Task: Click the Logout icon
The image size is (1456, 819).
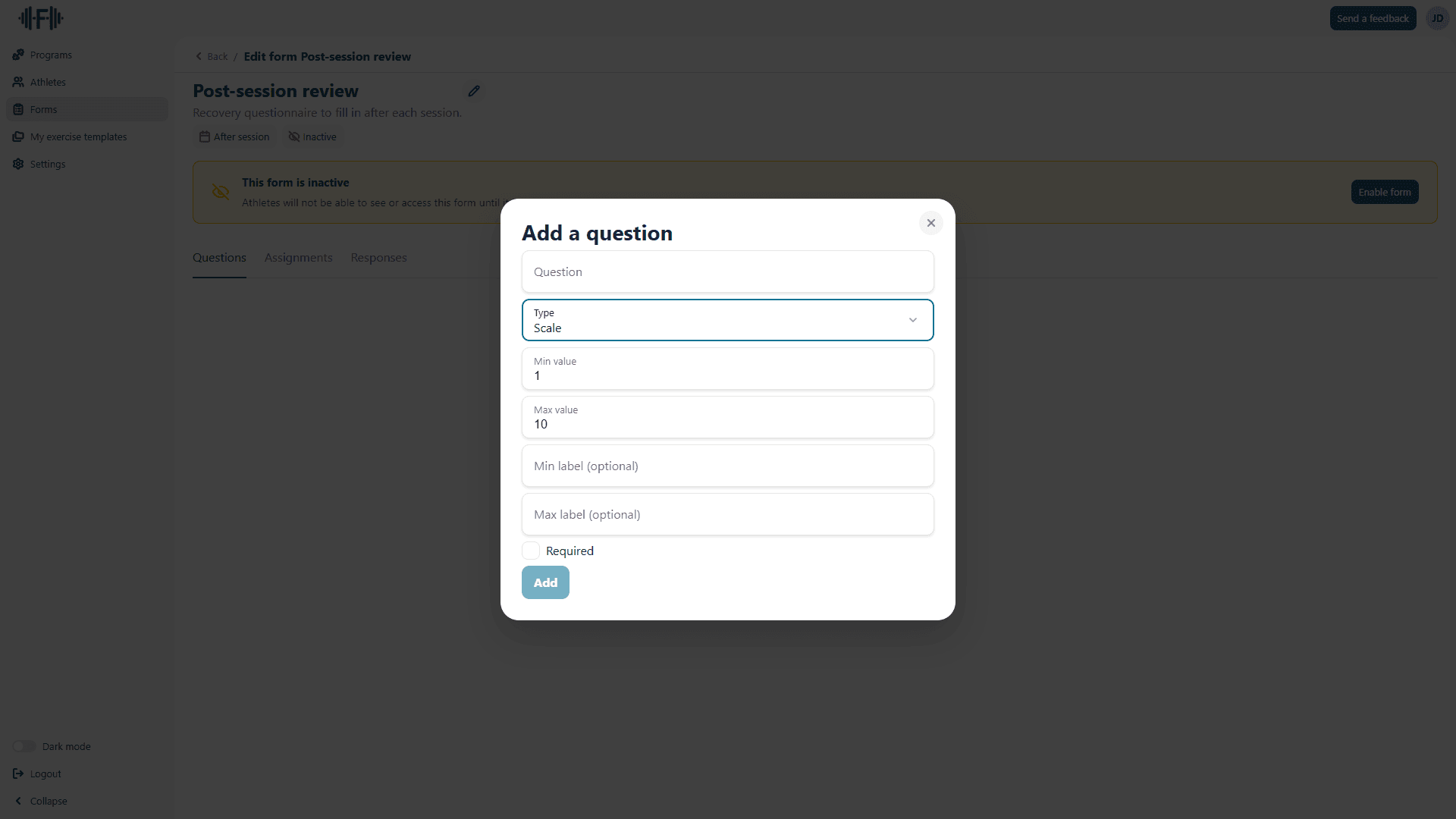Action: click(x=18, y=773)
